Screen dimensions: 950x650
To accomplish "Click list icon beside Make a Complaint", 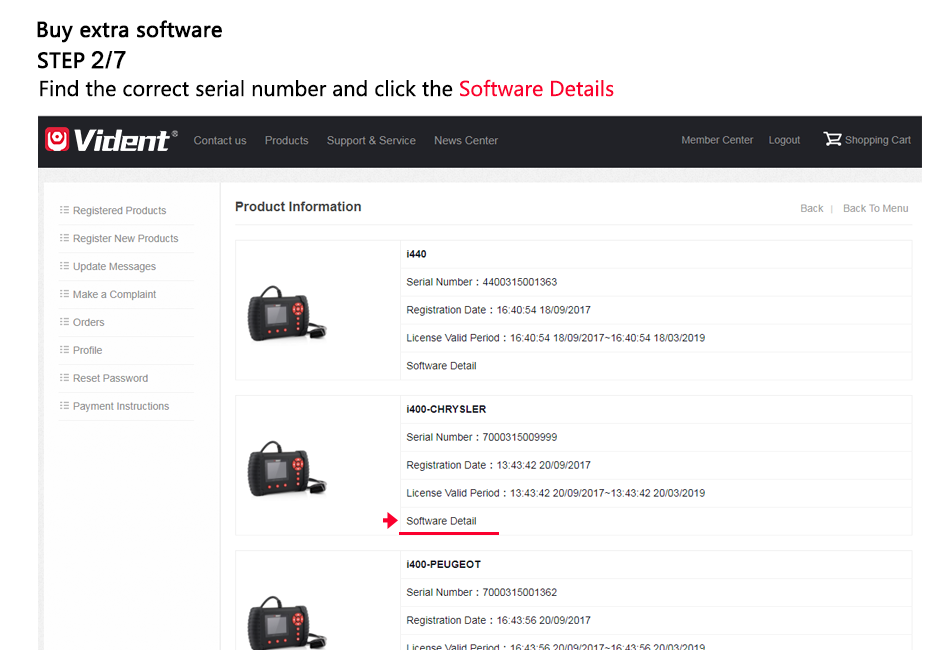I will 64,293.
